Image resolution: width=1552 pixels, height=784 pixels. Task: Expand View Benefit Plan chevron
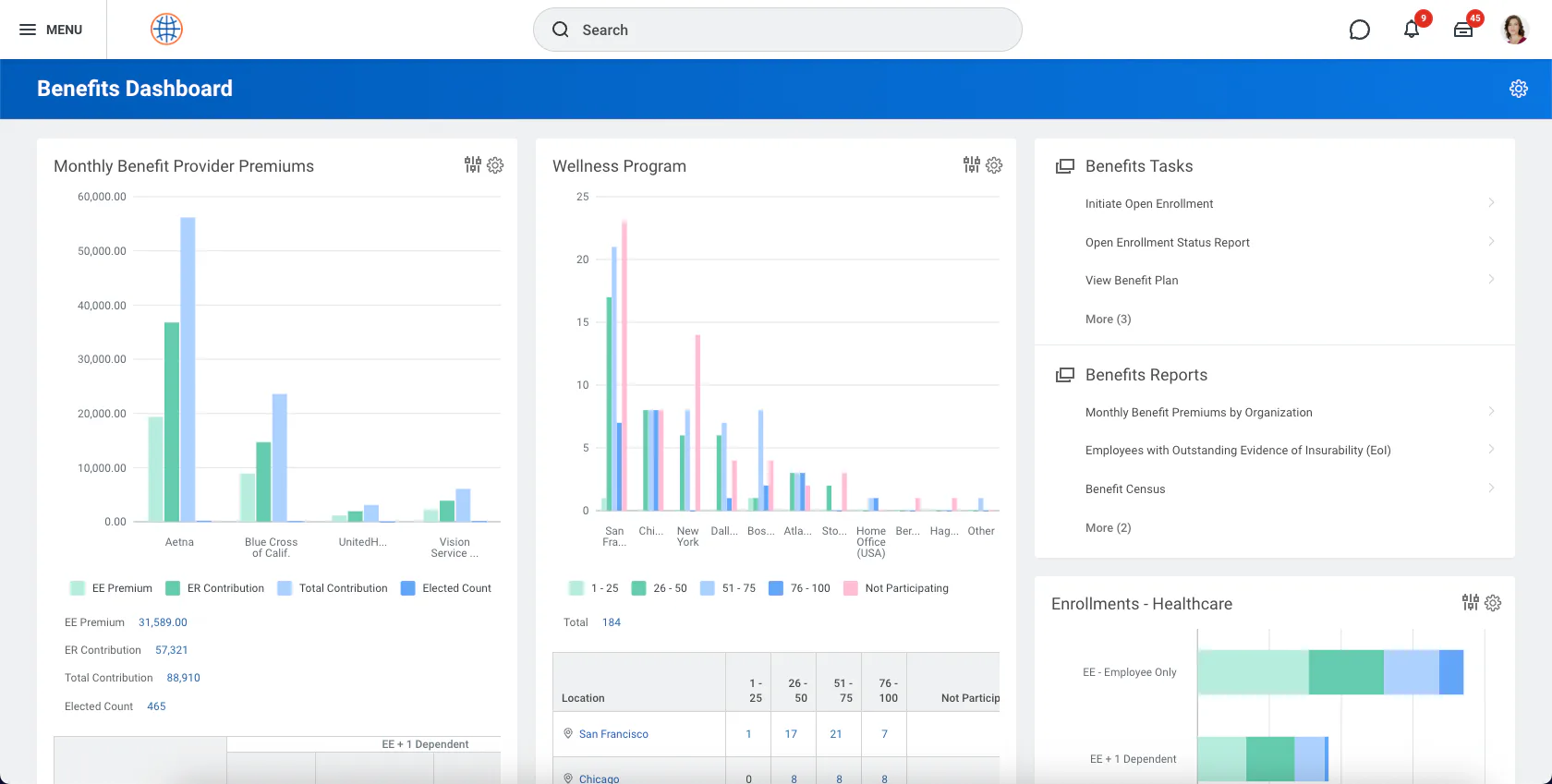click(x=1491, y=280)
